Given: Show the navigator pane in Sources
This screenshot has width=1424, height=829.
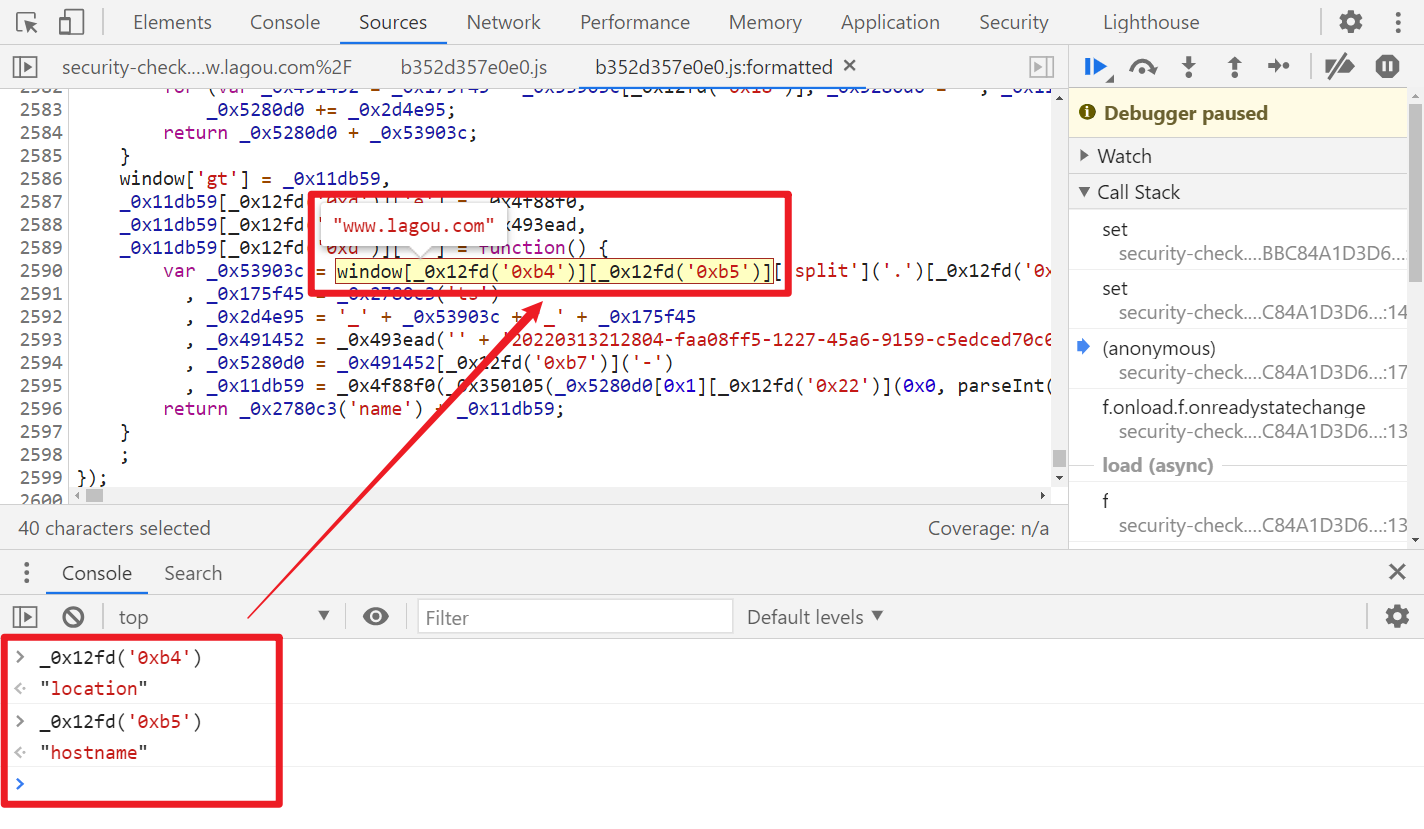Looking at the screenshot, I should 25,67.
